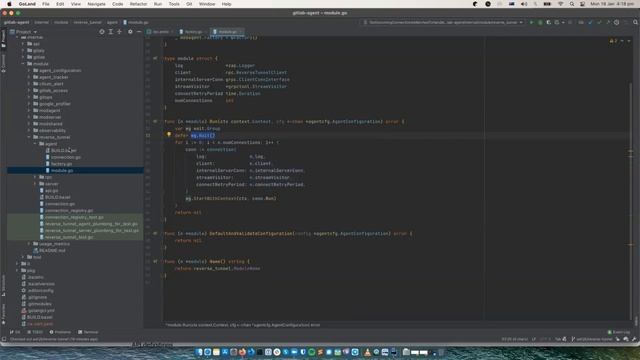Open VLC cone icon in the Dock
The image size is (640, 360).
point(367,352)
